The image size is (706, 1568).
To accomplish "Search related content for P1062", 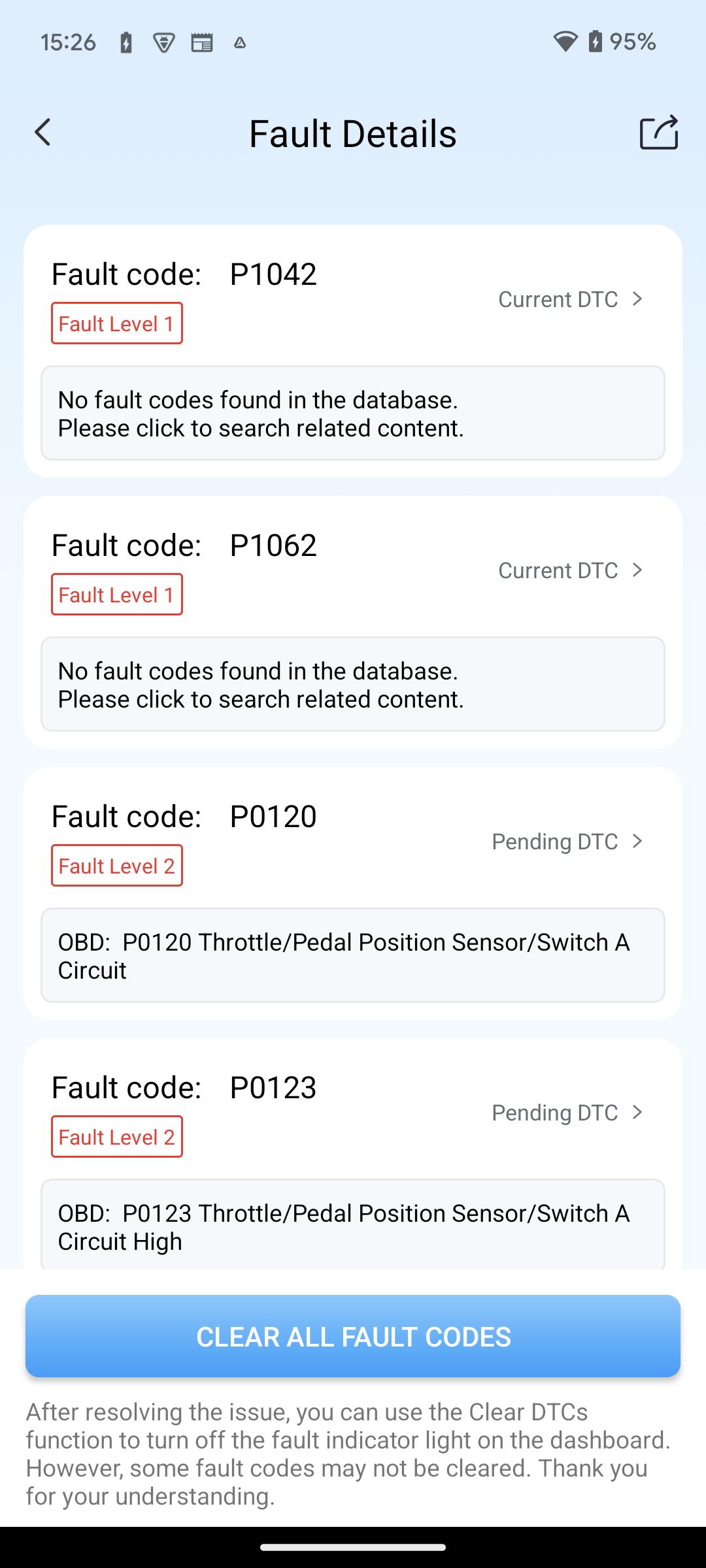I will click(353, 684).
